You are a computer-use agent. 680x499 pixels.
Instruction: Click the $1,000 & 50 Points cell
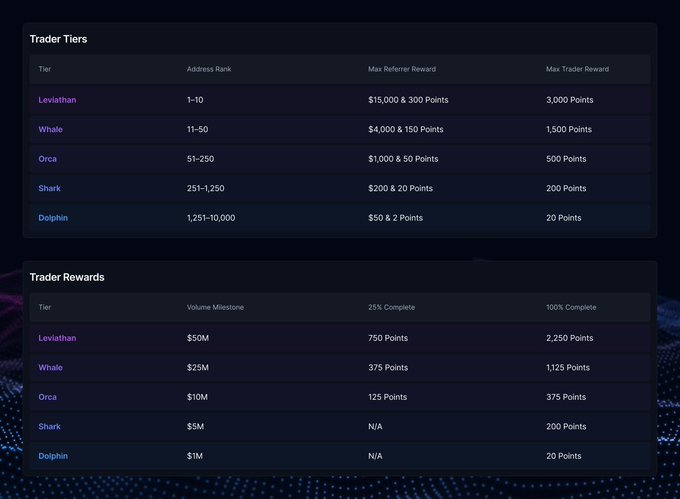[403, 159]
